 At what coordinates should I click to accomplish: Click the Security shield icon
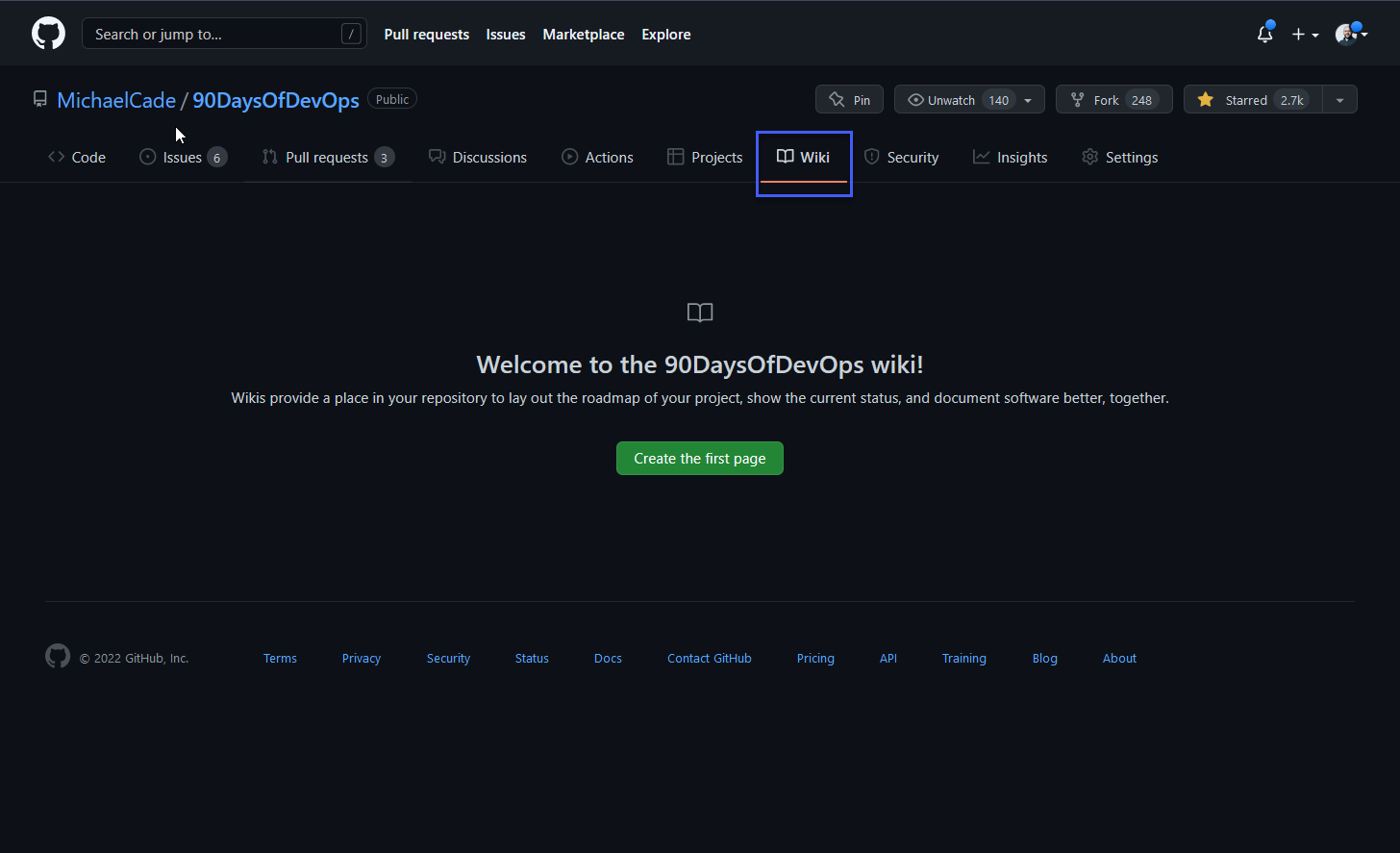pos(873,156)
